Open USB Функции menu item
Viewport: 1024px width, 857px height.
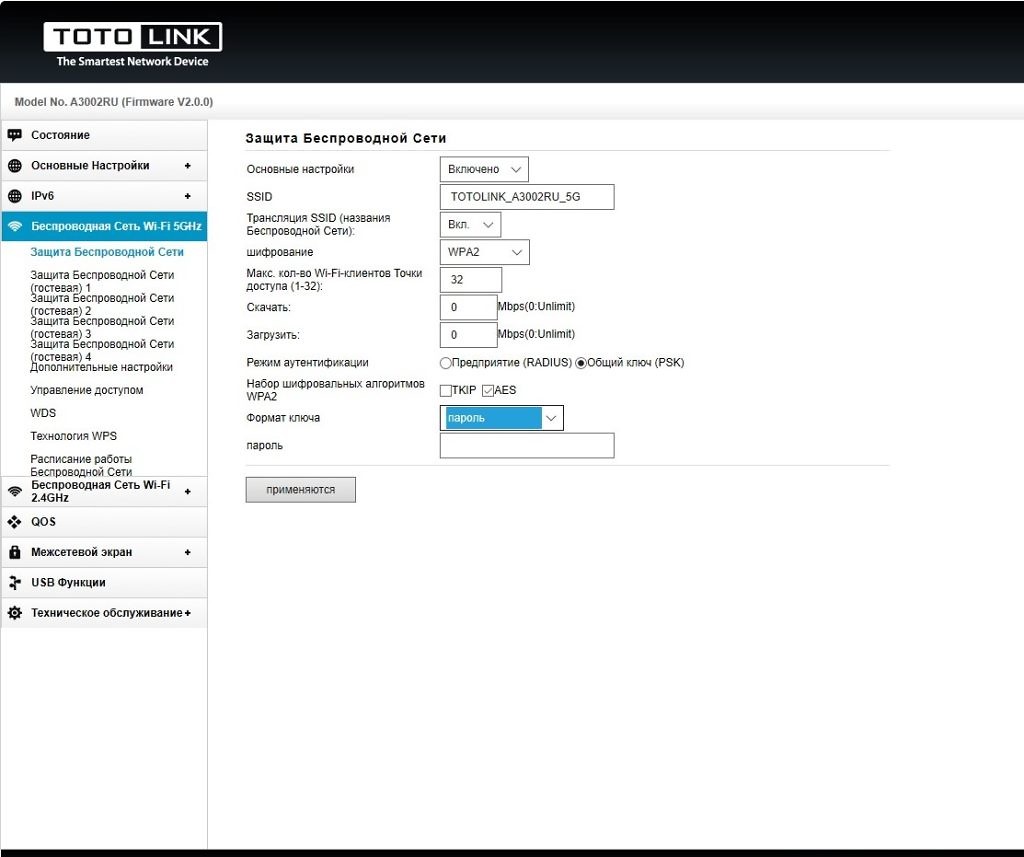[104, 583]
